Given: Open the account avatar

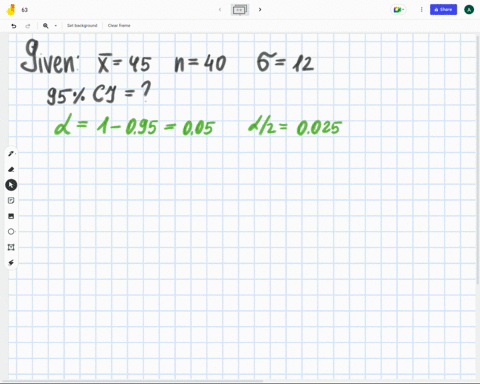Looking at the screenshot, I should pos(469,10).
